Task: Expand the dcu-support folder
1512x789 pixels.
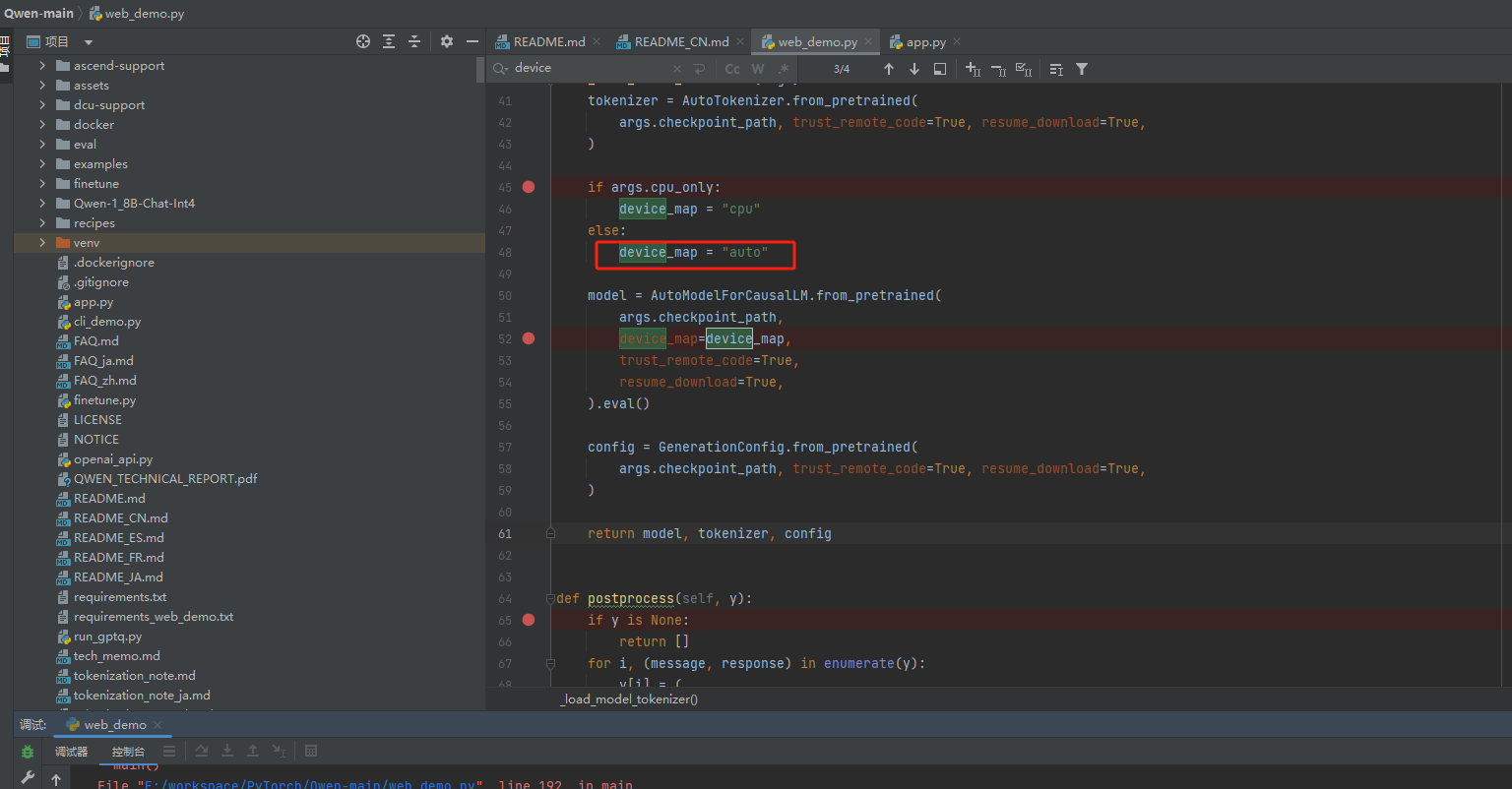Action: coord(42,105)
